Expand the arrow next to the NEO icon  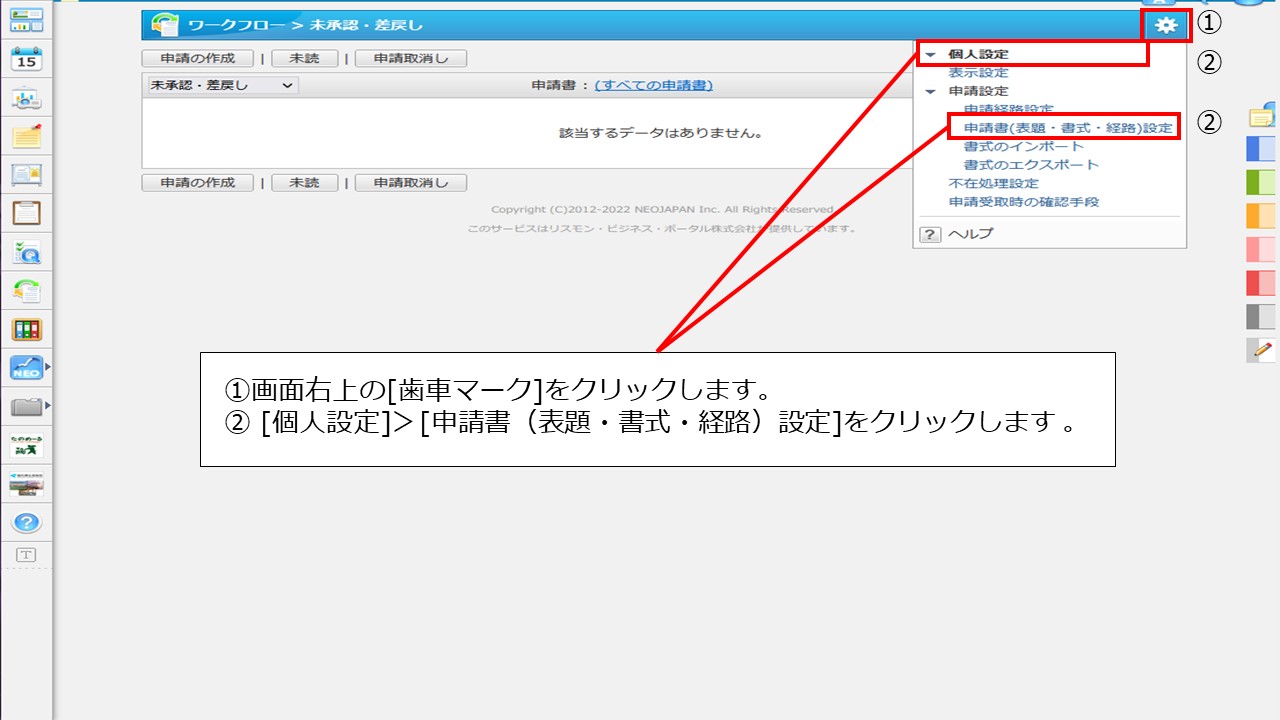coord(47,368)
